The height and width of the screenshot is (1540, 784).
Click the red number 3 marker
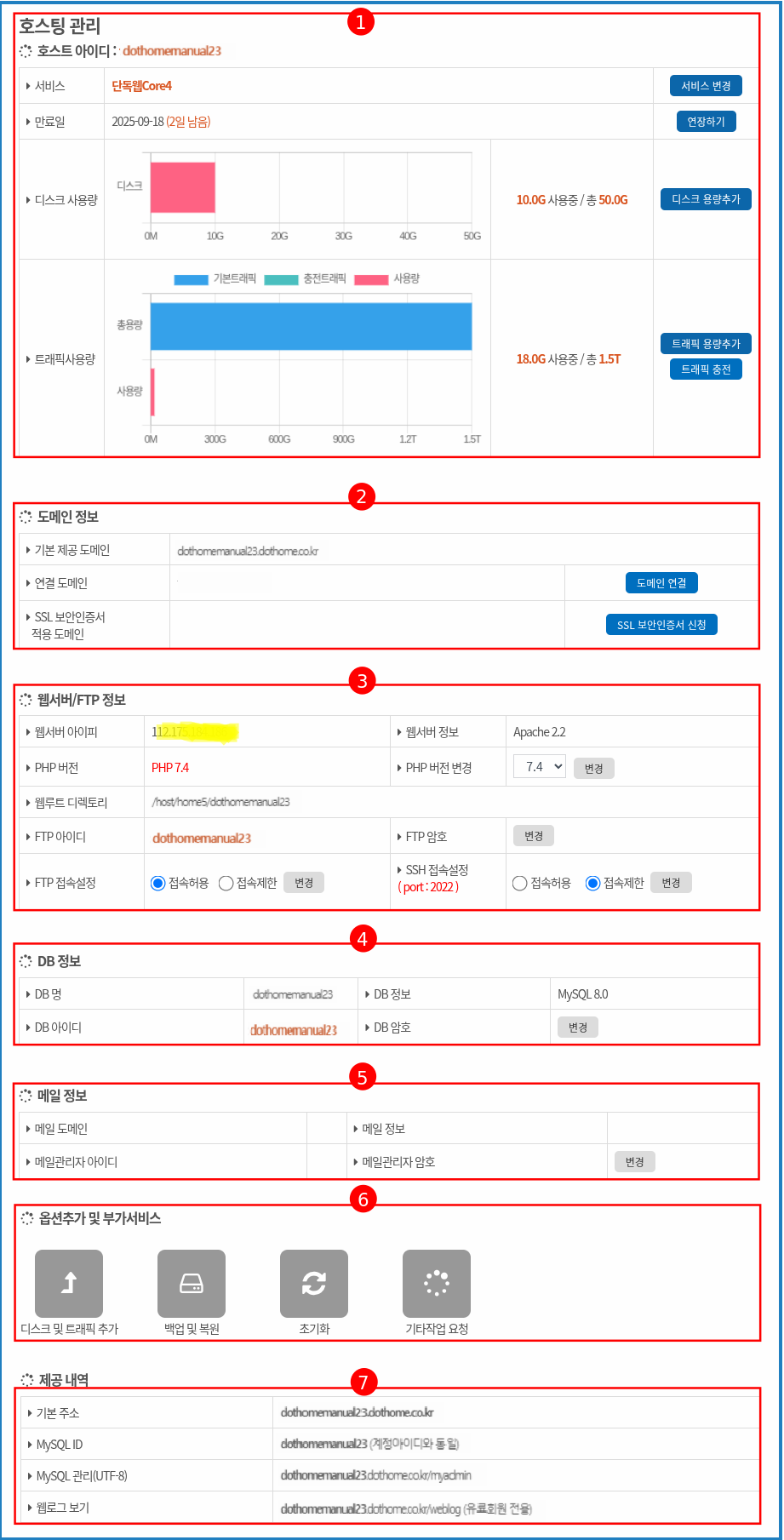363,680
